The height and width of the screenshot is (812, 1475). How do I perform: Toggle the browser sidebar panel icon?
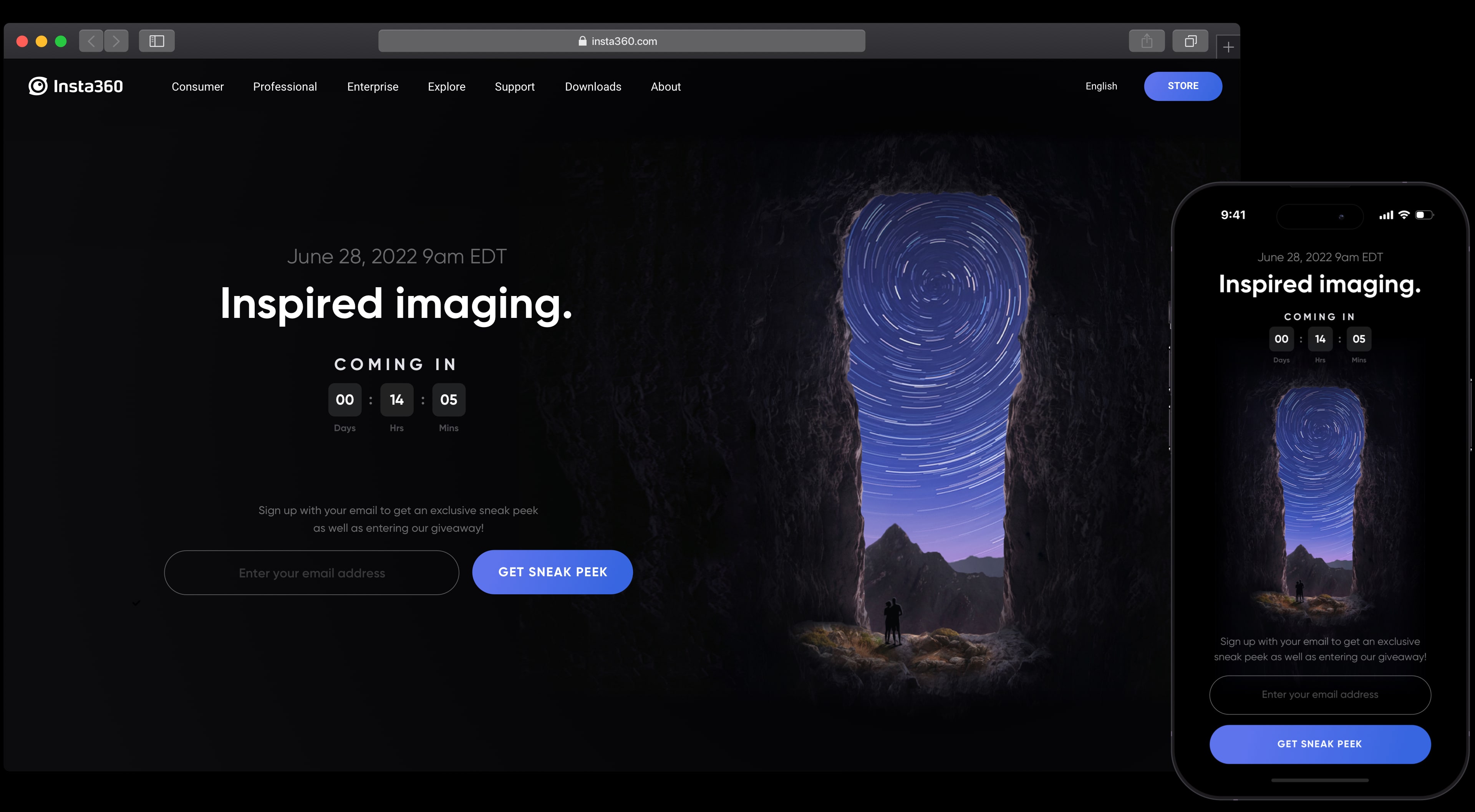[156, 41]
